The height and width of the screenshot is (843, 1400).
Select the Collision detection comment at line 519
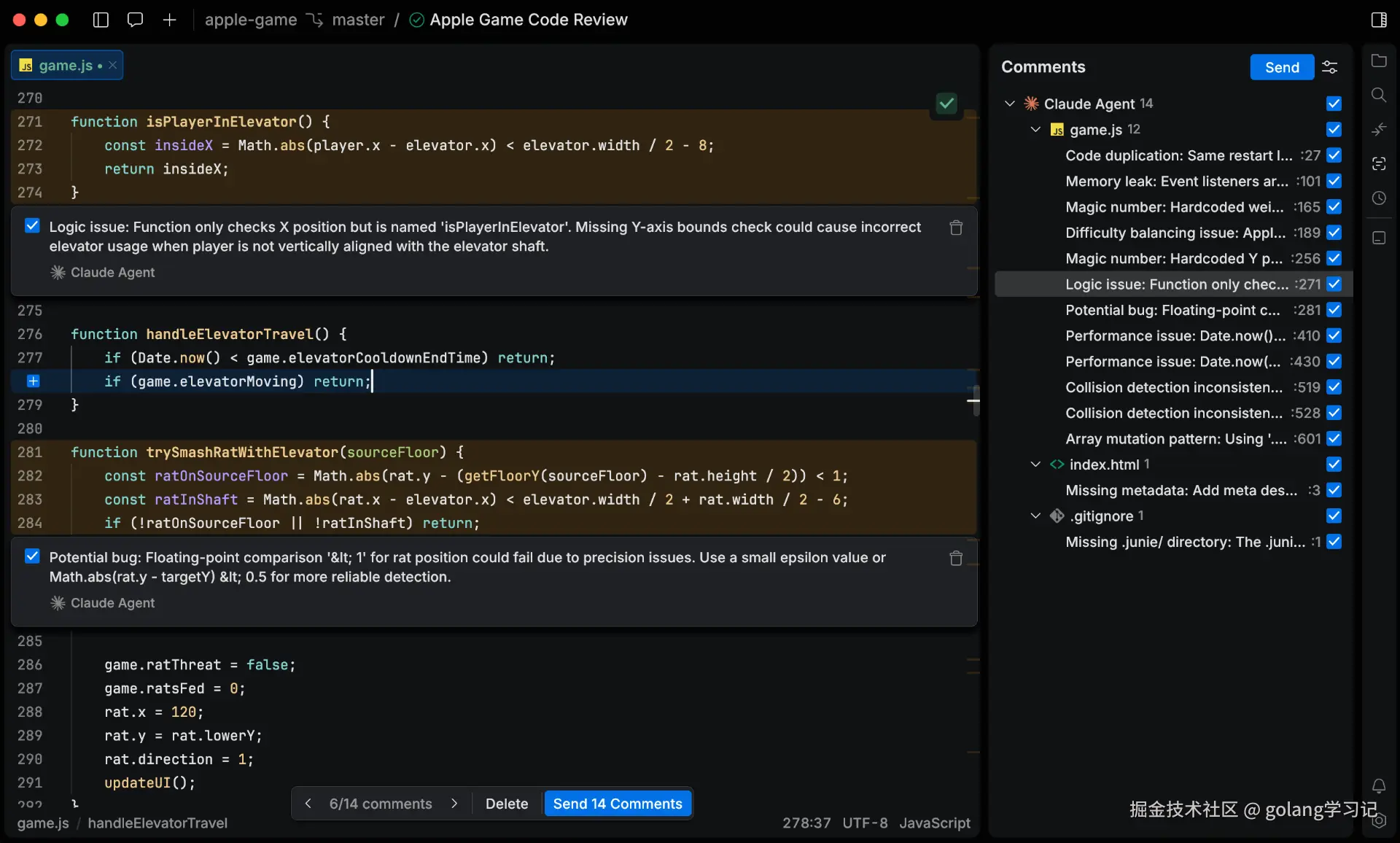coord(1173,387)
